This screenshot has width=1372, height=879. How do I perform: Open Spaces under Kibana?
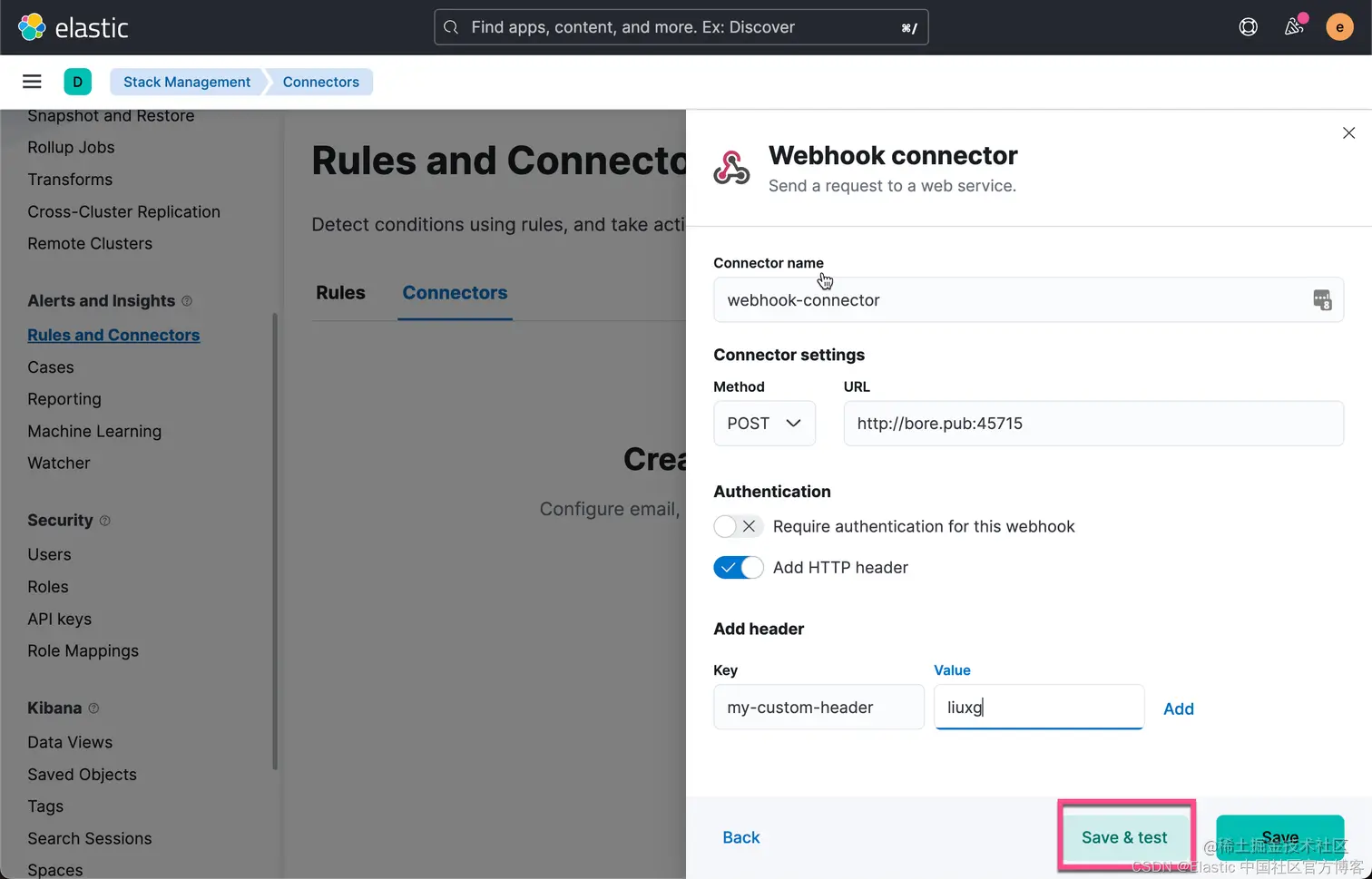[x=55, y=870]
